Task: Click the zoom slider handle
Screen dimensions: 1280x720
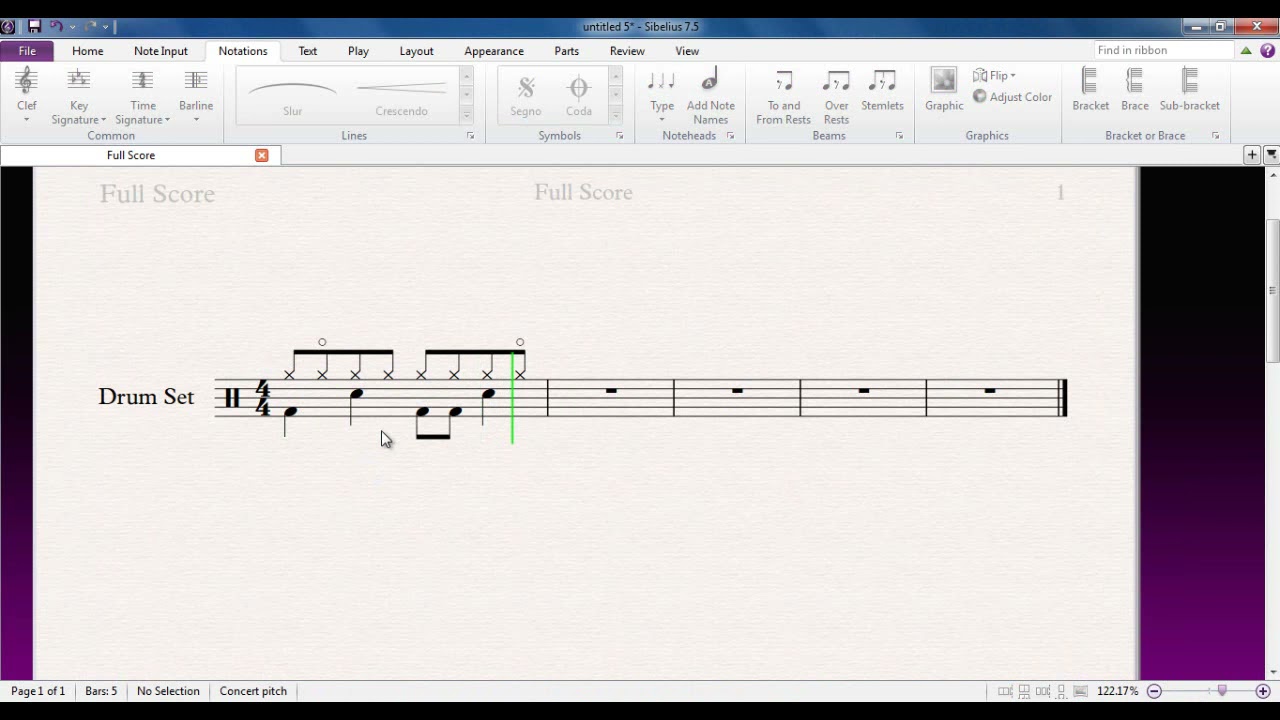Action: [1222, 691]
